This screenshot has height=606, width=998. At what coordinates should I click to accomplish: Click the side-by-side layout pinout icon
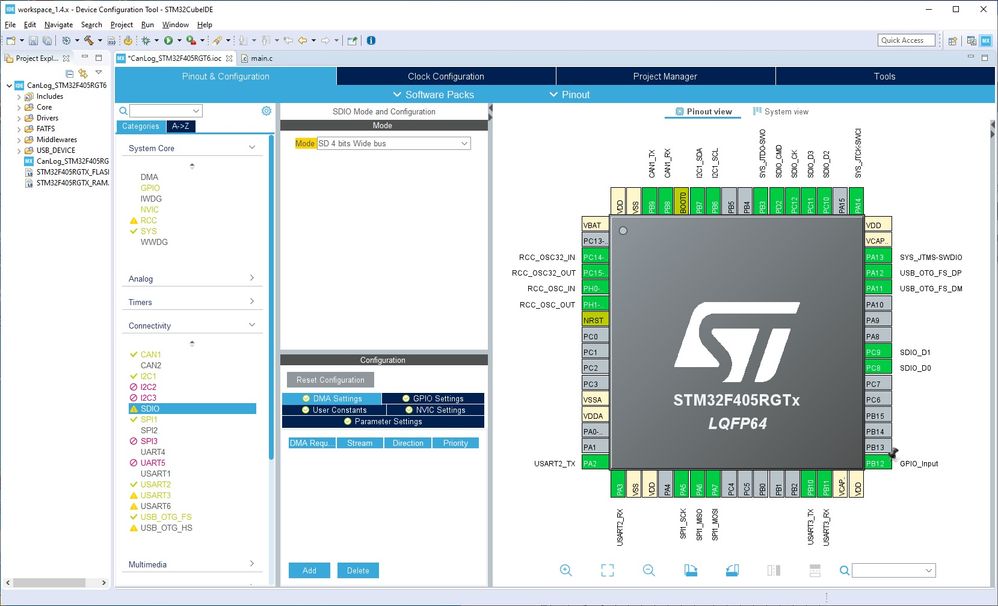(x=773, y=570)
